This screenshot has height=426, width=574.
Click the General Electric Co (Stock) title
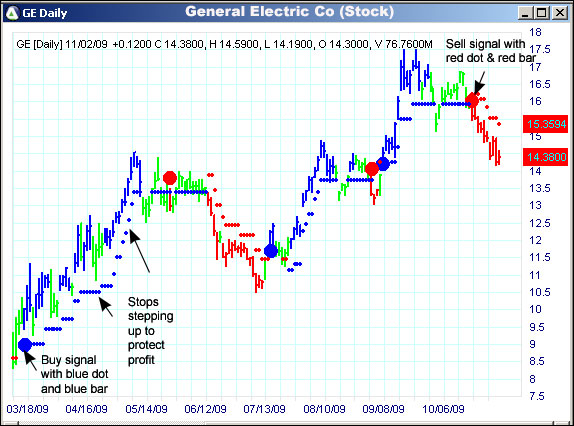tap(290, 12)
